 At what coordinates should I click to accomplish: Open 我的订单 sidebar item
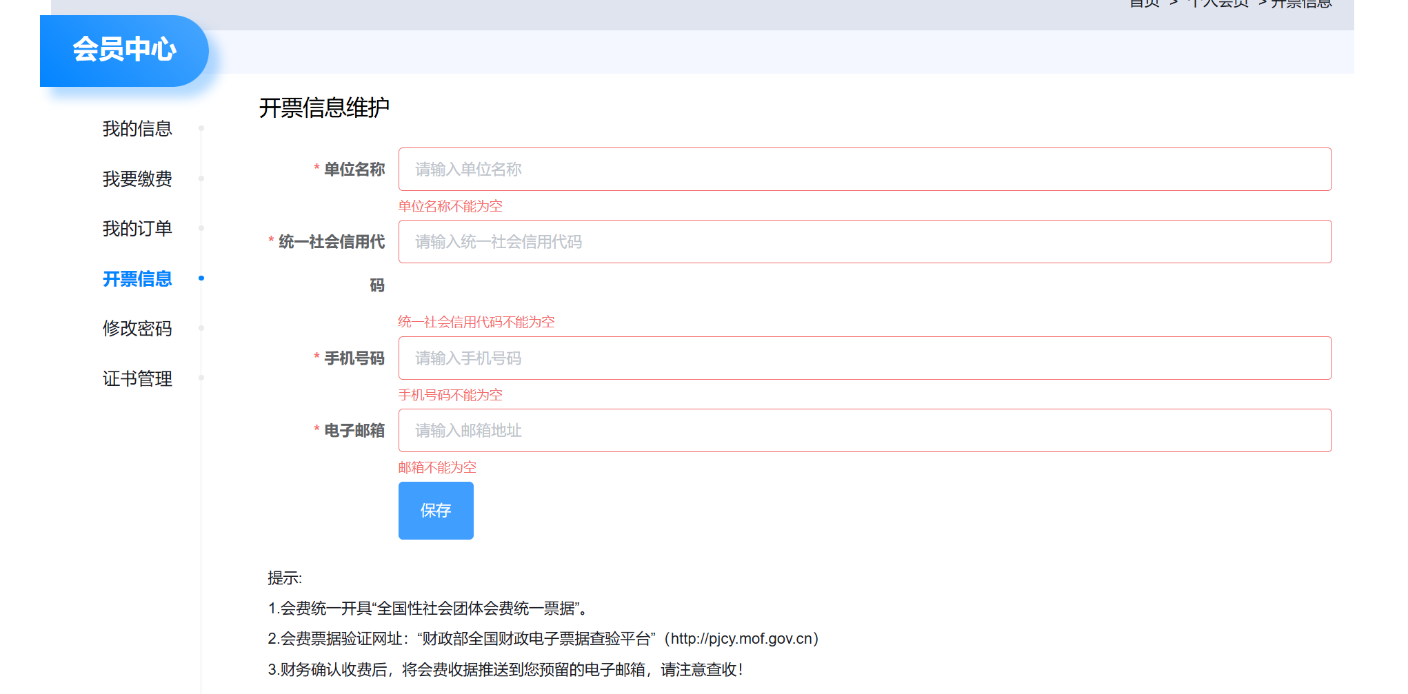[x=137, y=229]
